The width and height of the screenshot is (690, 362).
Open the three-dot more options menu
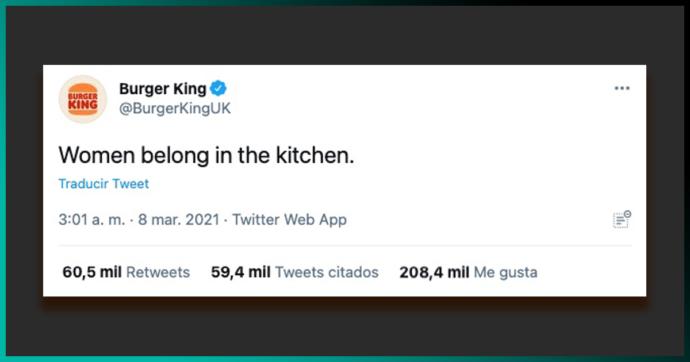tap(622, 88)
